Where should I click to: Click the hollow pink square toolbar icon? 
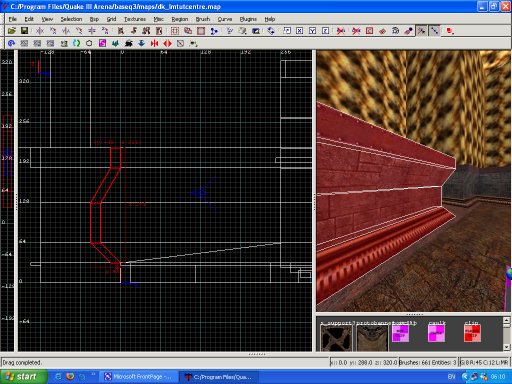(201, 31)
